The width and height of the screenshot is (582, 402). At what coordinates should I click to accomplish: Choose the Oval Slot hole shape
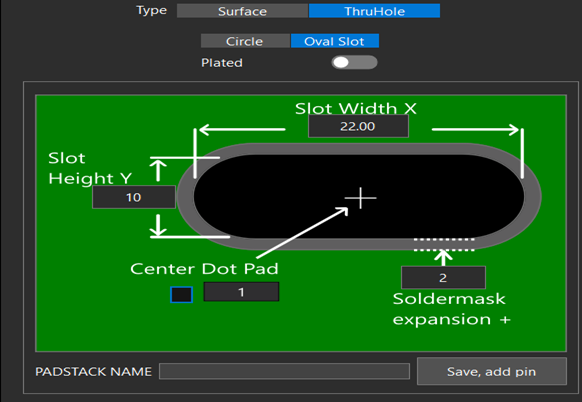click(x=334, y=41)
